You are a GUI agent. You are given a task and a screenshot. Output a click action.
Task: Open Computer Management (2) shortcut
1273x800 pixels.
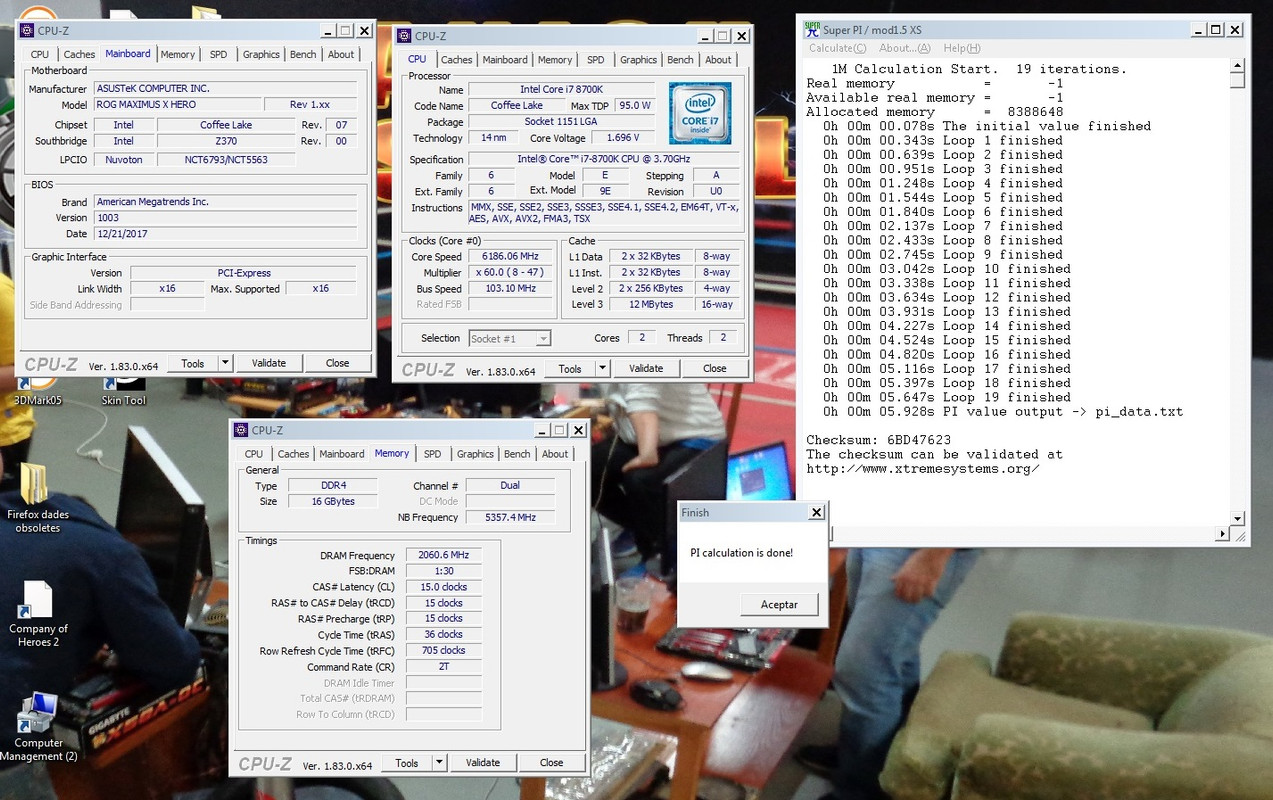pyautogui.click(x=37, y=727)
